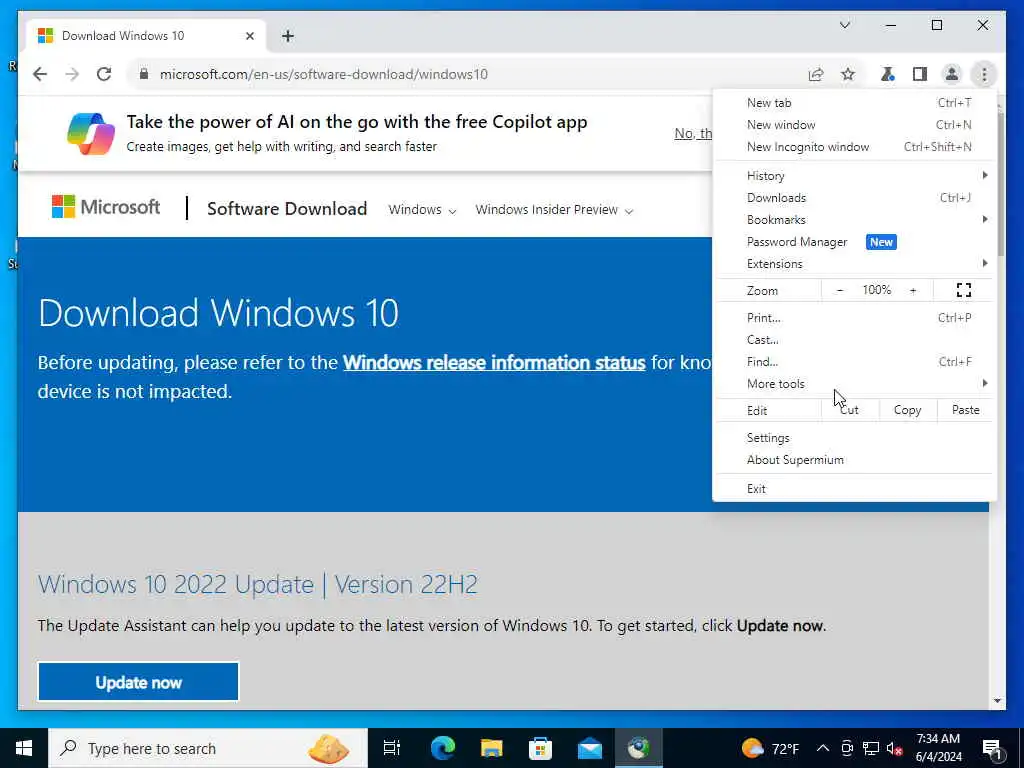Expand the More tools submenu
Image resolution: width=1024 pixels, height=768 pixels.
pos(854,384)
